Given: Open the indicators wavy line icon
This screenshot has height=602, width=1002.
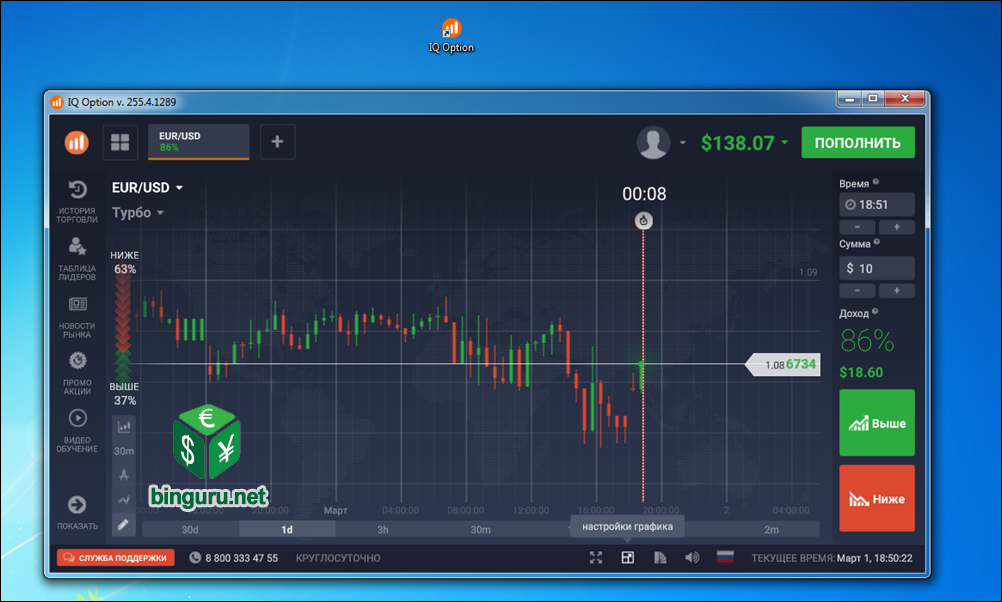Looking at the screenshot, I should (x=124, y=499).
